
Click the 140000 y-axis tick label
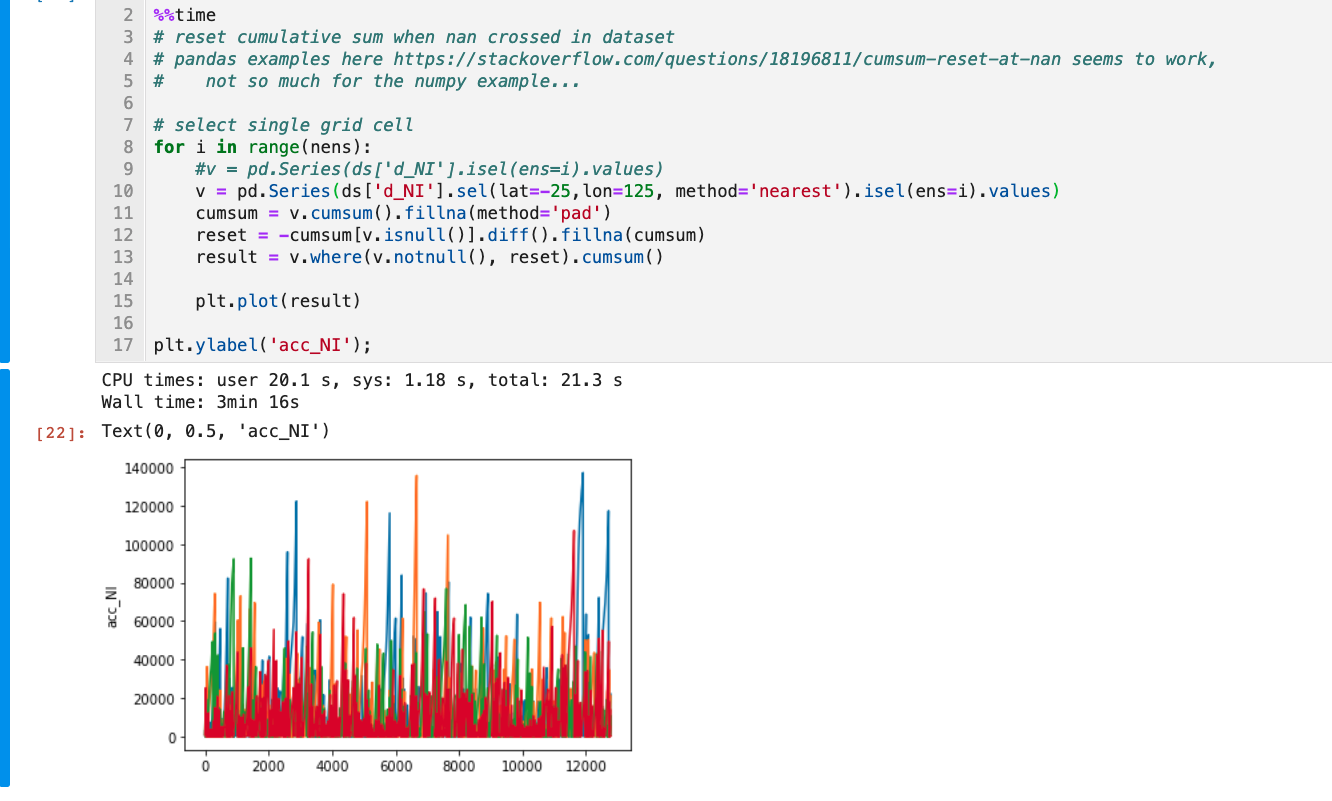[x=149, y=468]
